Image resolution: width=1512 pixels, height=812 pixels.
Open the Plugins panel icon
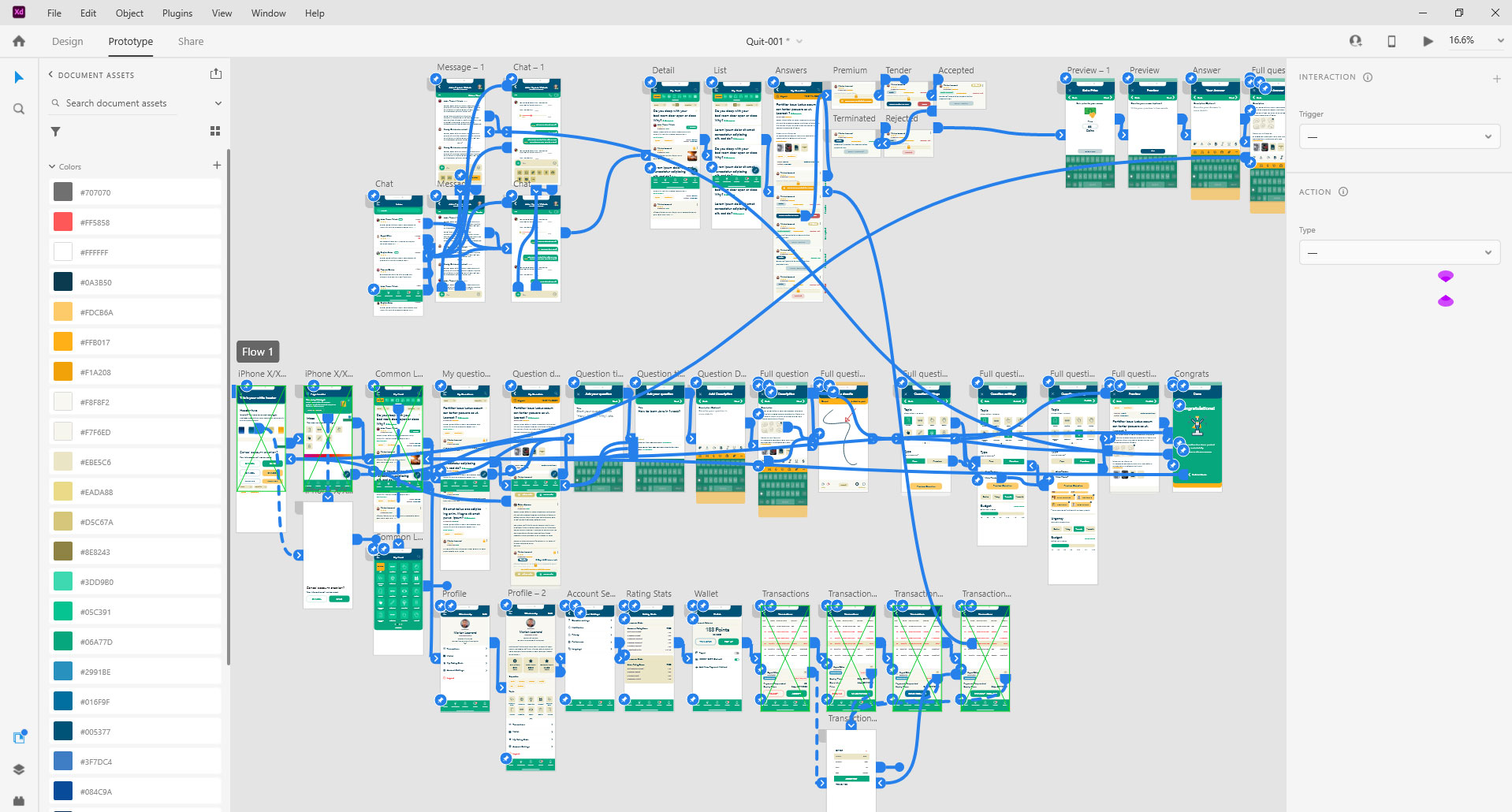(x=19, y=800)
